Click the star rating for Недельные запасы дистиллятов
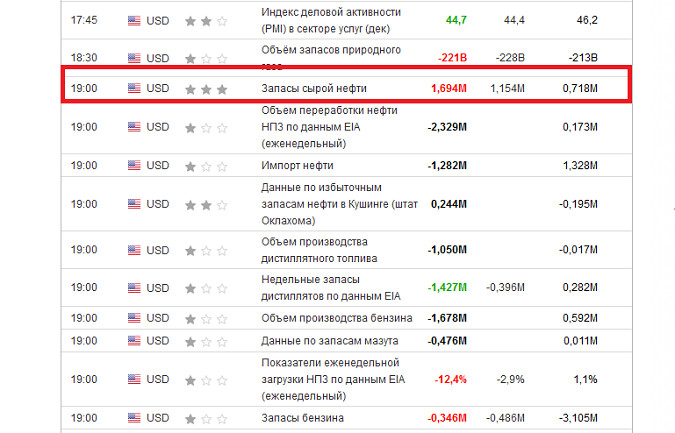The width and height of the screenshot is (675, 433). click(x=207, y=287)
